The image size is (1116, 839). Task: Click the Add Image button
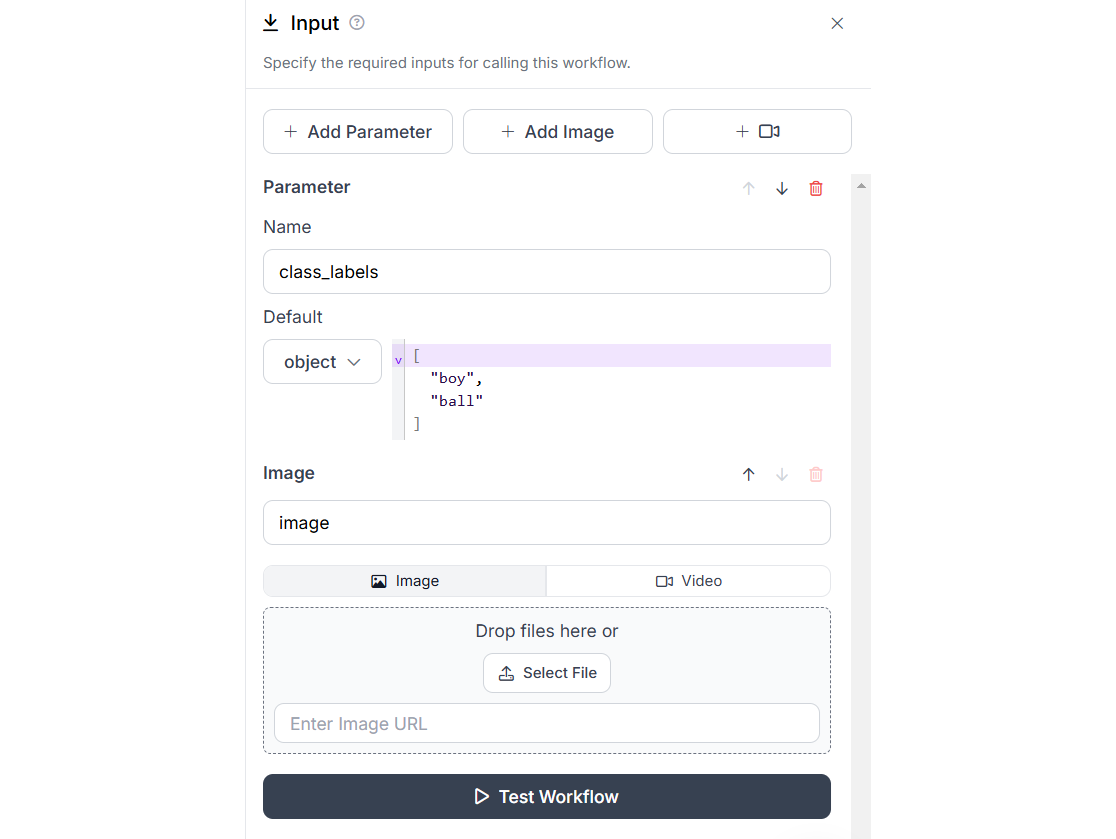click(558, 132)
